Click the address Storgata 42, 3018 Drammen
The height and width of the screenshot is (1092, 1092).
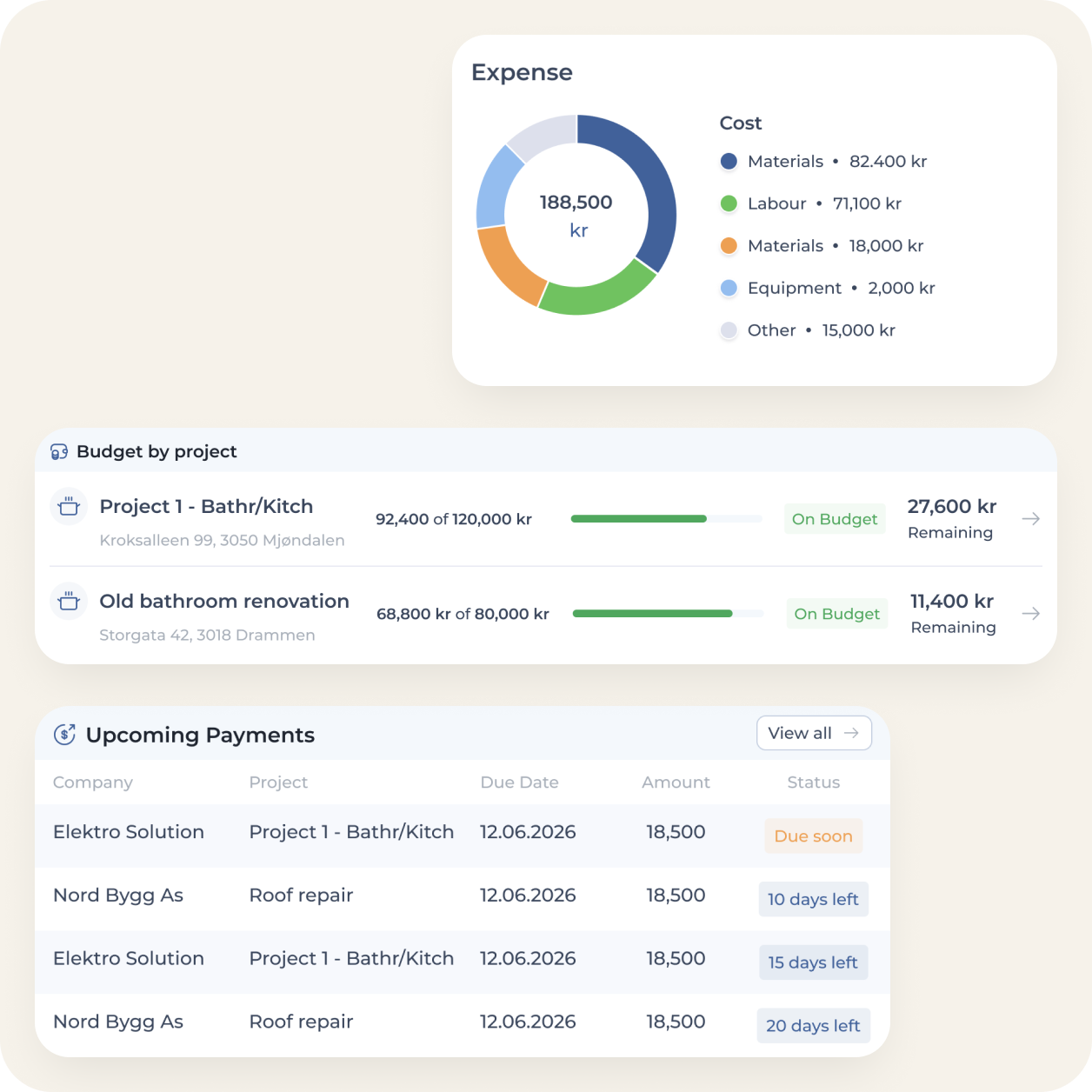[207, 636]
